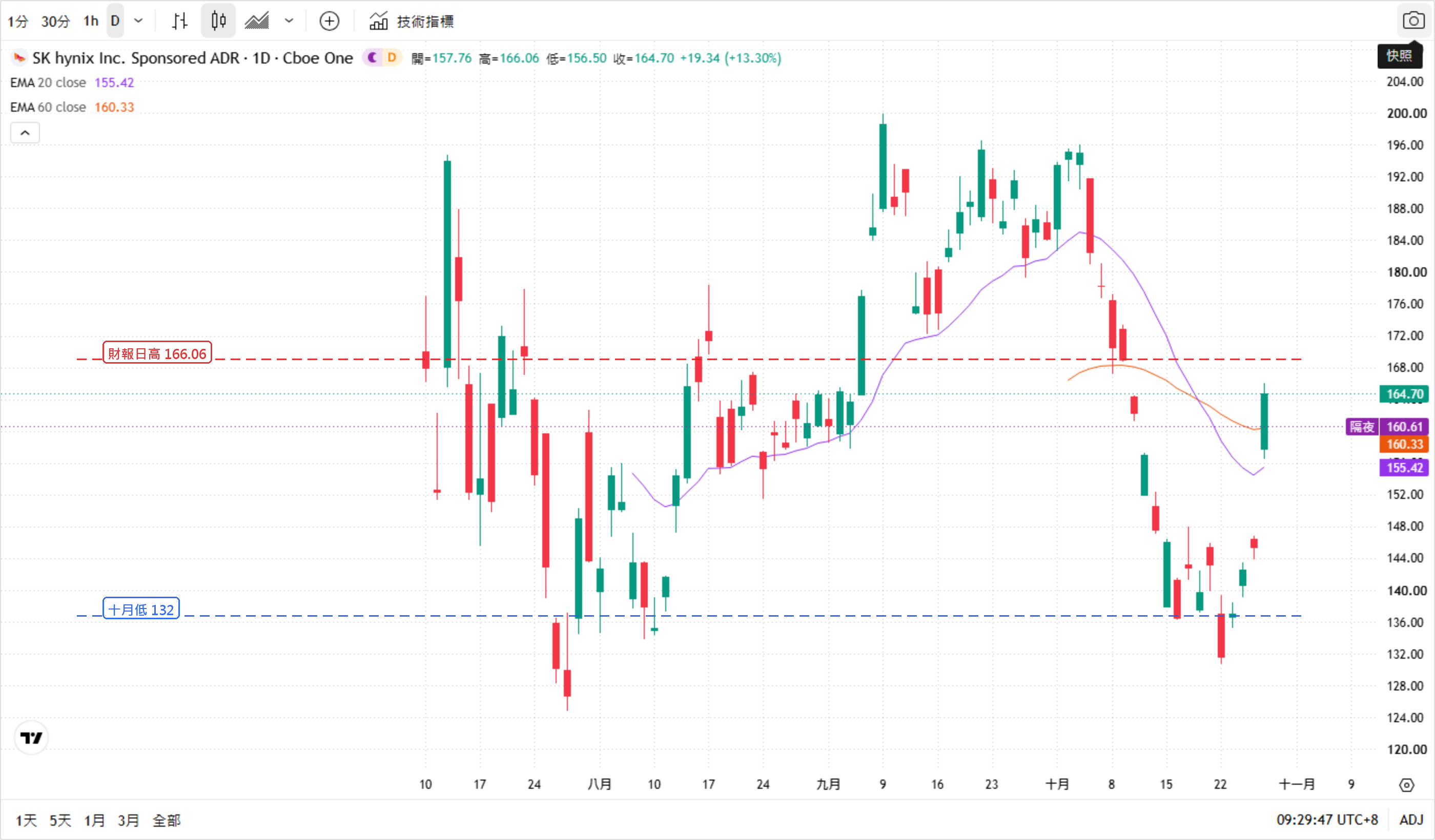Set range to 全部
The image size is (1435, 840).
click(166, 820)
